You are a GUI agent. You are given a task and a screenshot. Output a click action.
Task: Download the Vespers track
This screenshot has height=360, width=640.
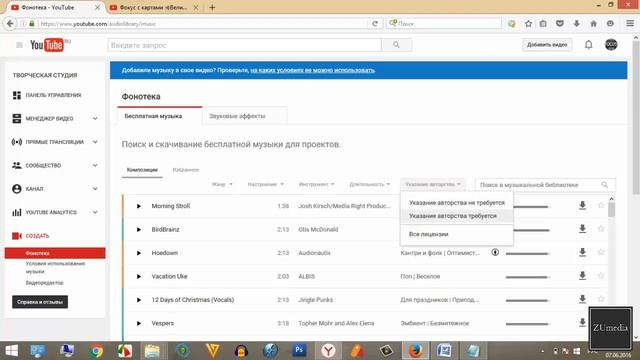coord(582,322)
